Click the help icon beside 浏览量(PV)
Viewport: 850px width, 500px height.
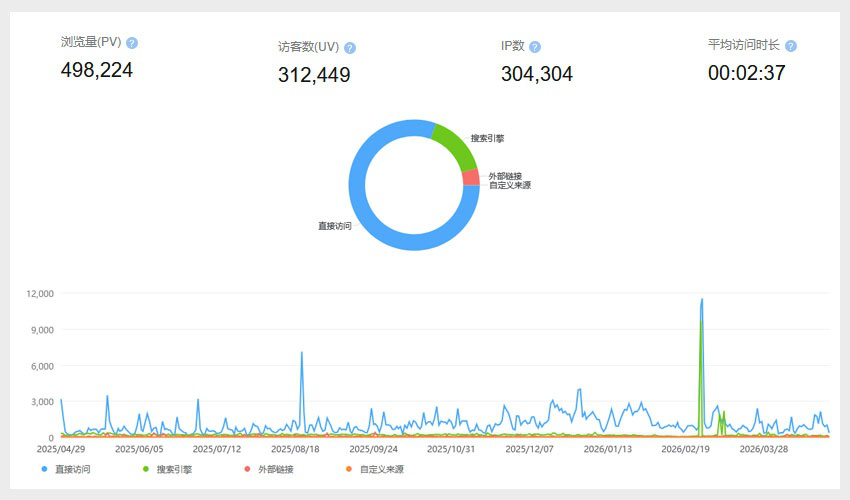(132, 43)
